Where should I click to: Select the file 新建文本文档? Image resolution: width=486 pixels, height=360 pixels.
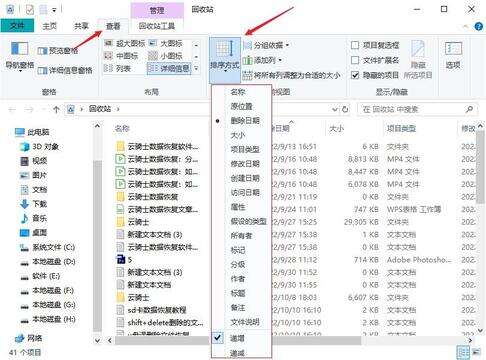144,285
